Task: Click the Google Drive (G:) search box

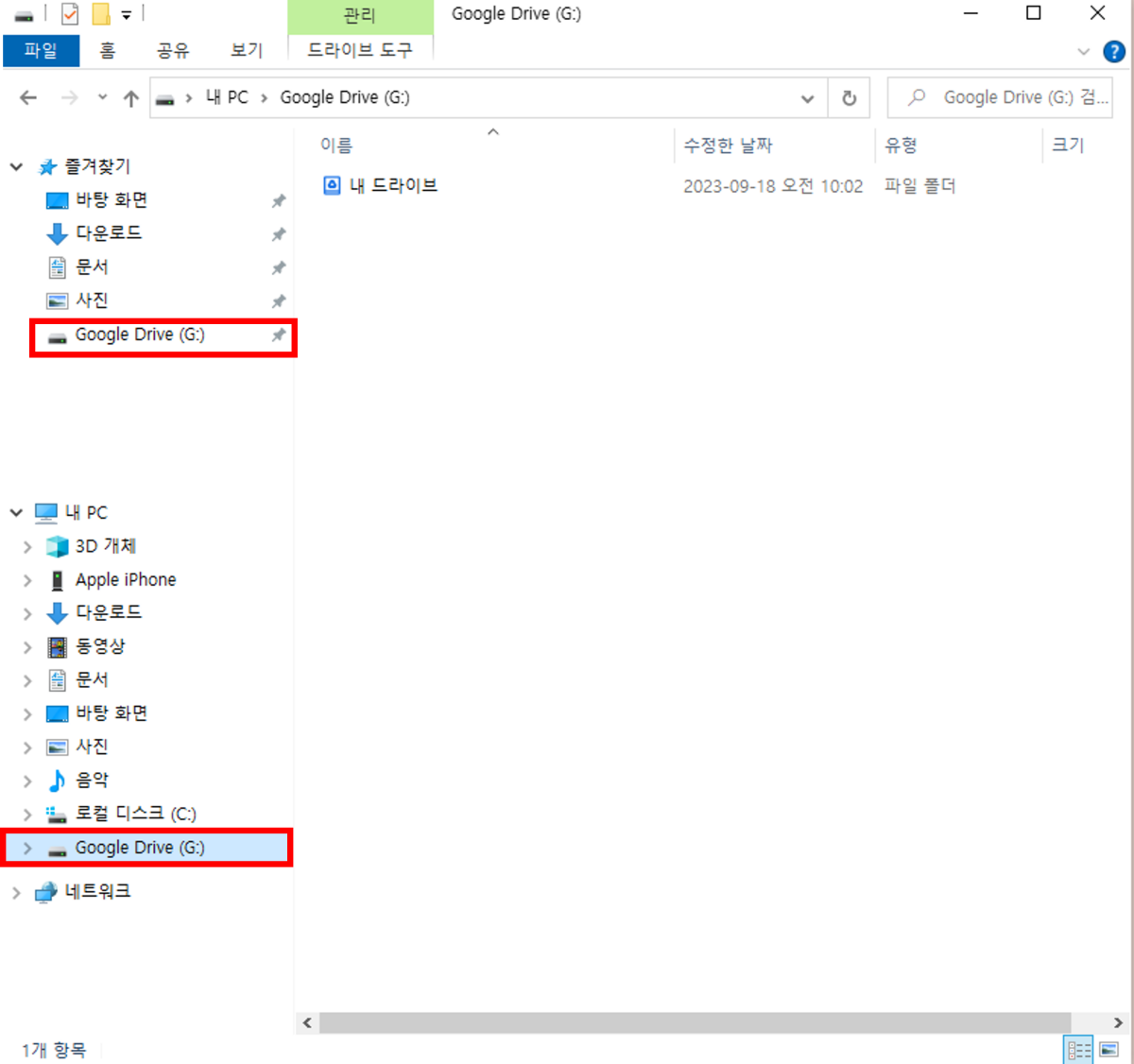Action: click(x=1000, y=98)
